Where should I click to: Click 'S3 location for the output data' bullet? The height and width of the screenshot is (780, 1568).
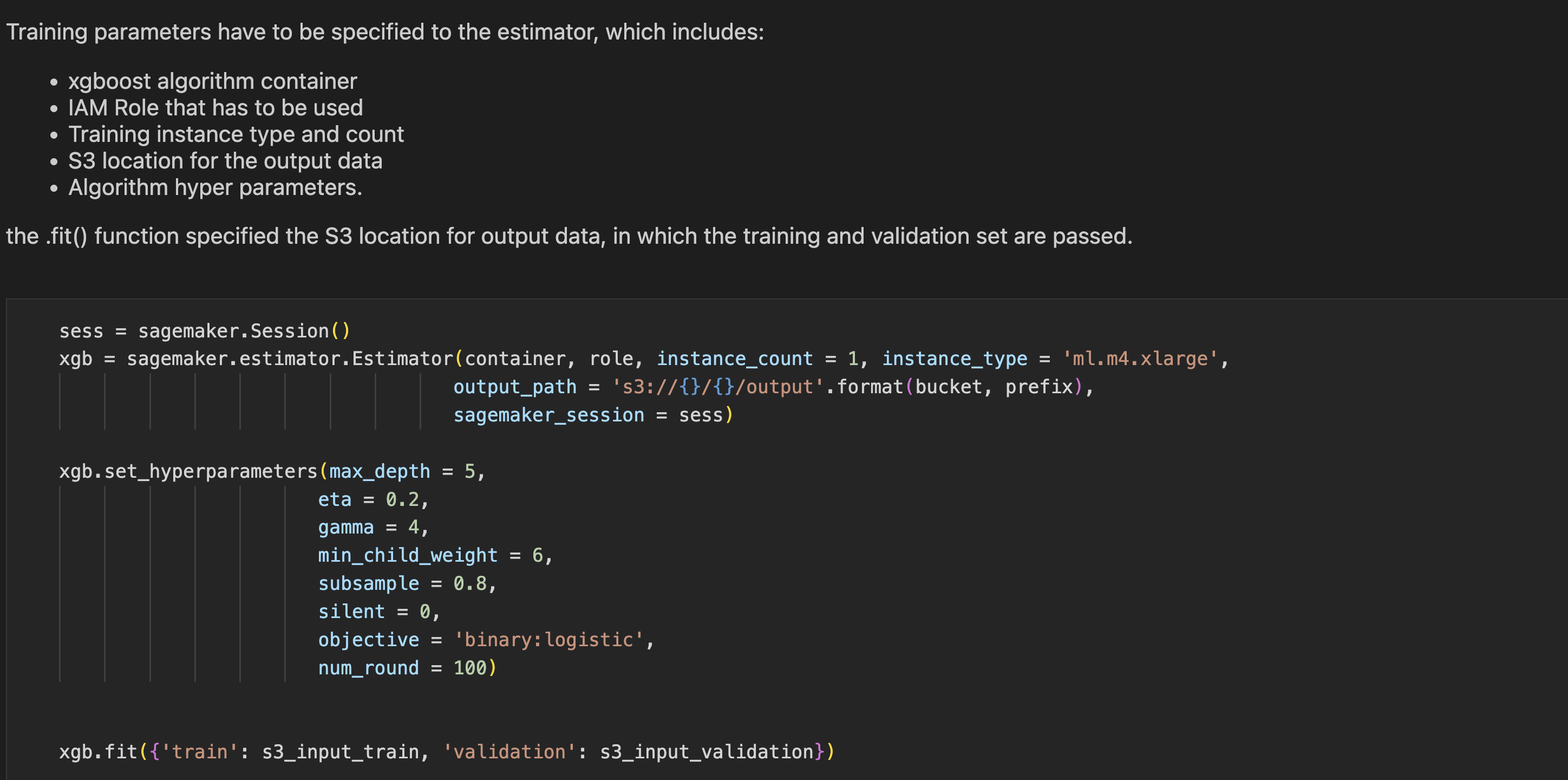pos(225,161)
